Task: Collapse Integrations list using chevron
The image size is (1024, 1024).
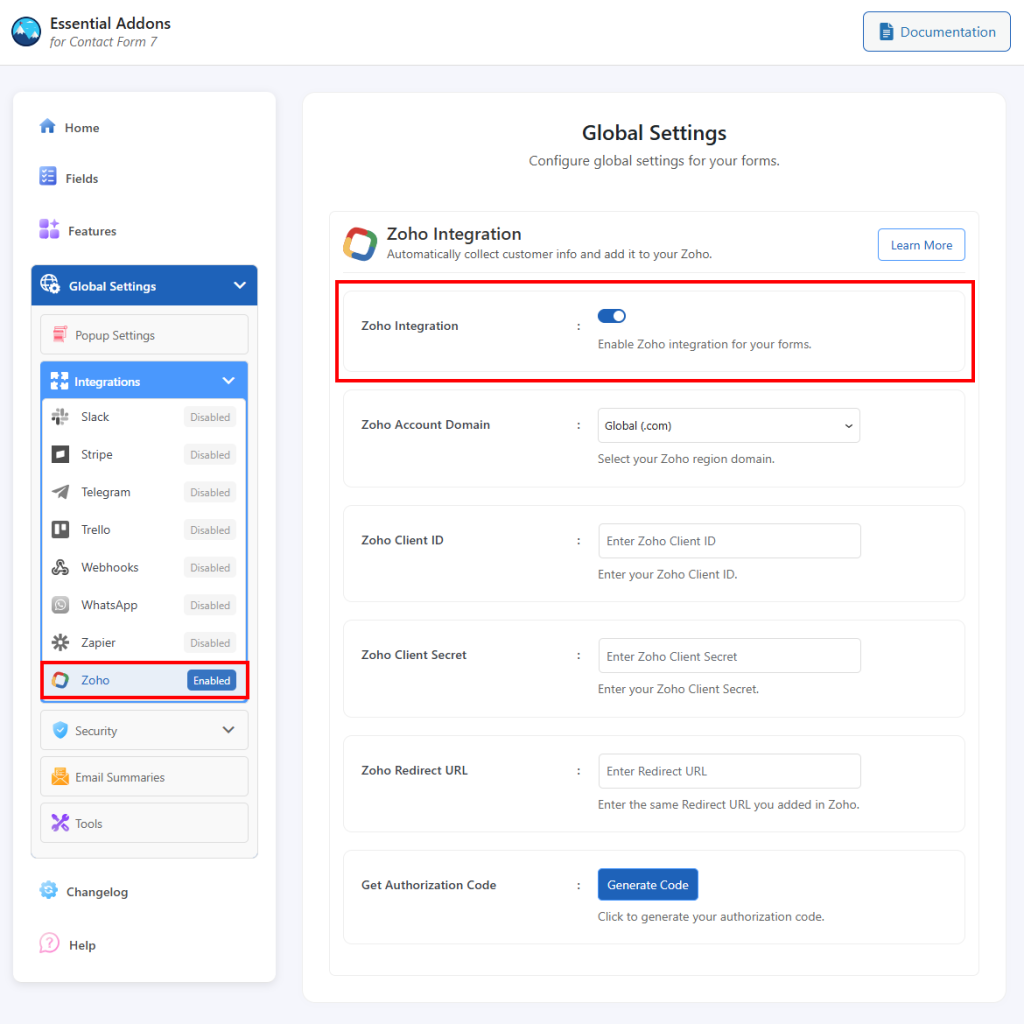Action: pyautogui.click(x=229, y=381)
